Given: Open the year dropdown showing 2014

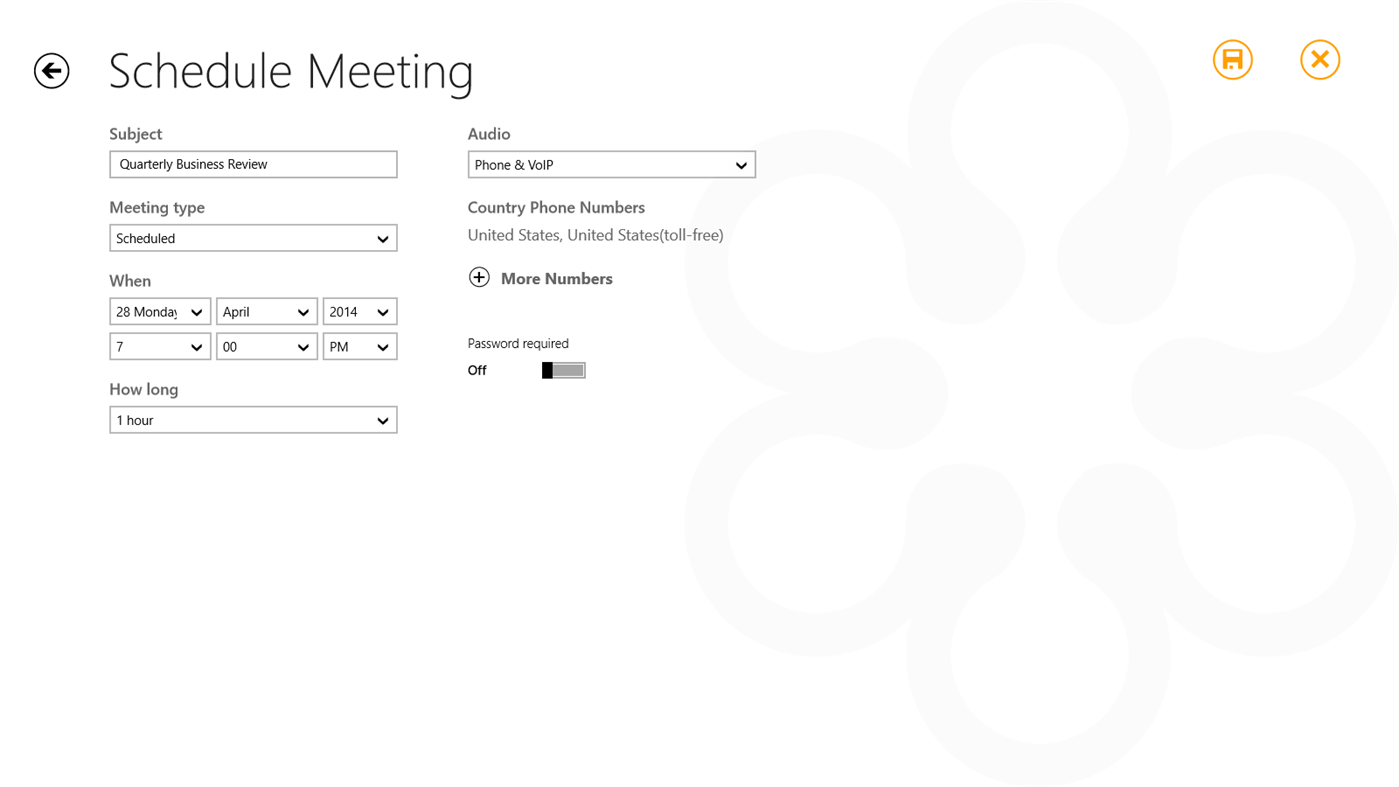Looking at the screenshot, I should [x=359, y=312].
